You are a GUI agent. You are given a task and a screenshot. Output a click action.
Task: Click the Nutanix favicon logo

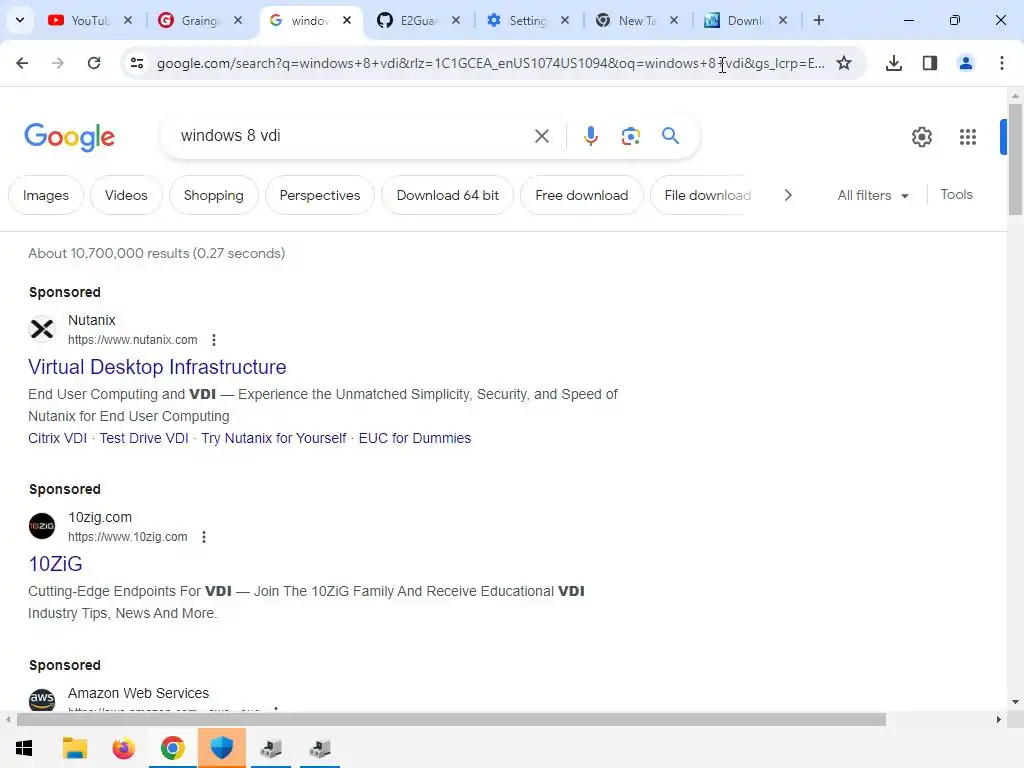click(42, 328)
